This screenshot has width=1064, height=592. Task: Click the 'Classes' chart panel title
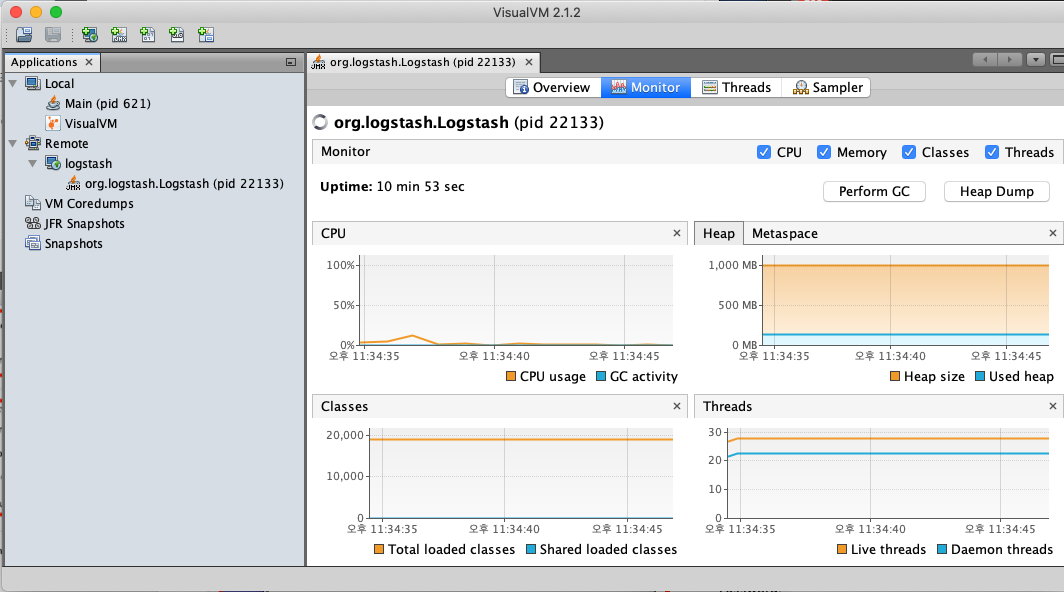[x=344, y=406]
